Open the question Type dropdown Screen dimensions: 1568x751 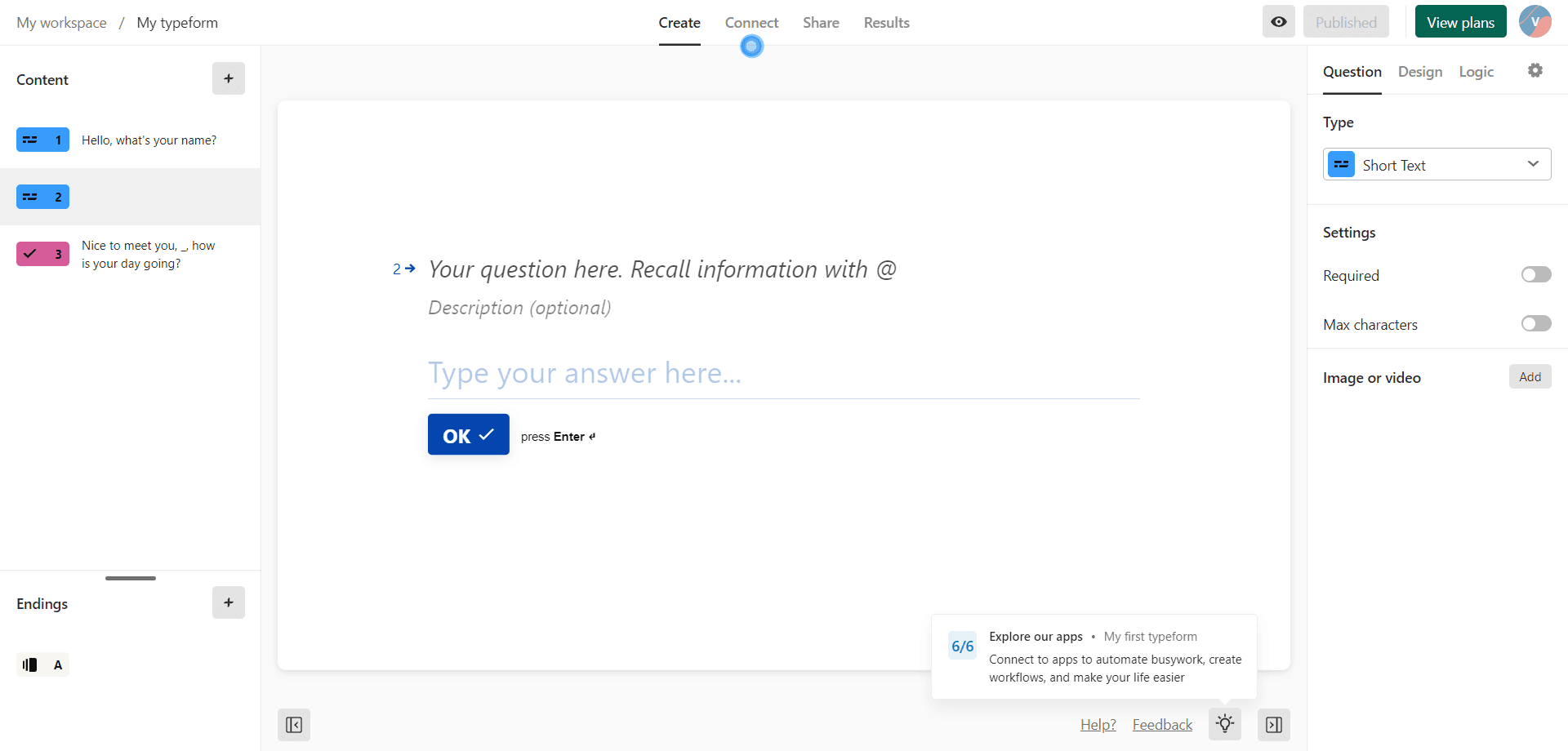[x=1437, y=164]
